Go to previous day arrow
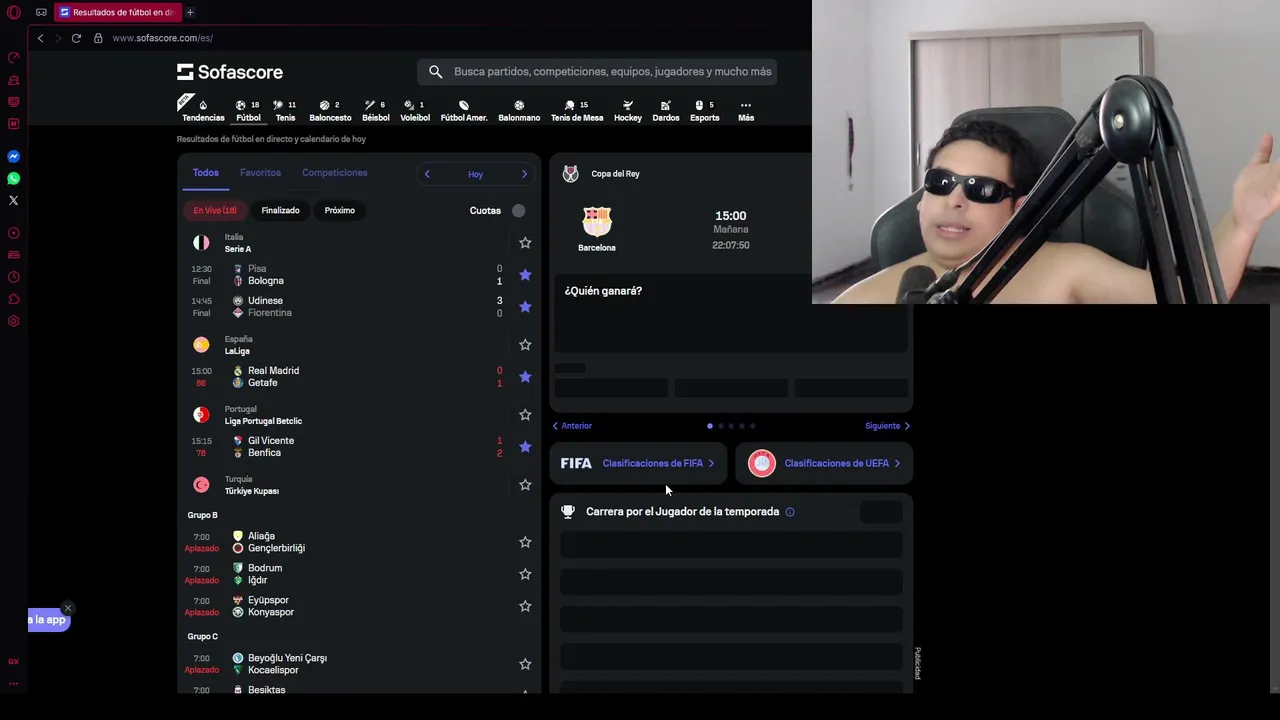The width and height of the screenshot is (1280, 720). 427,174
